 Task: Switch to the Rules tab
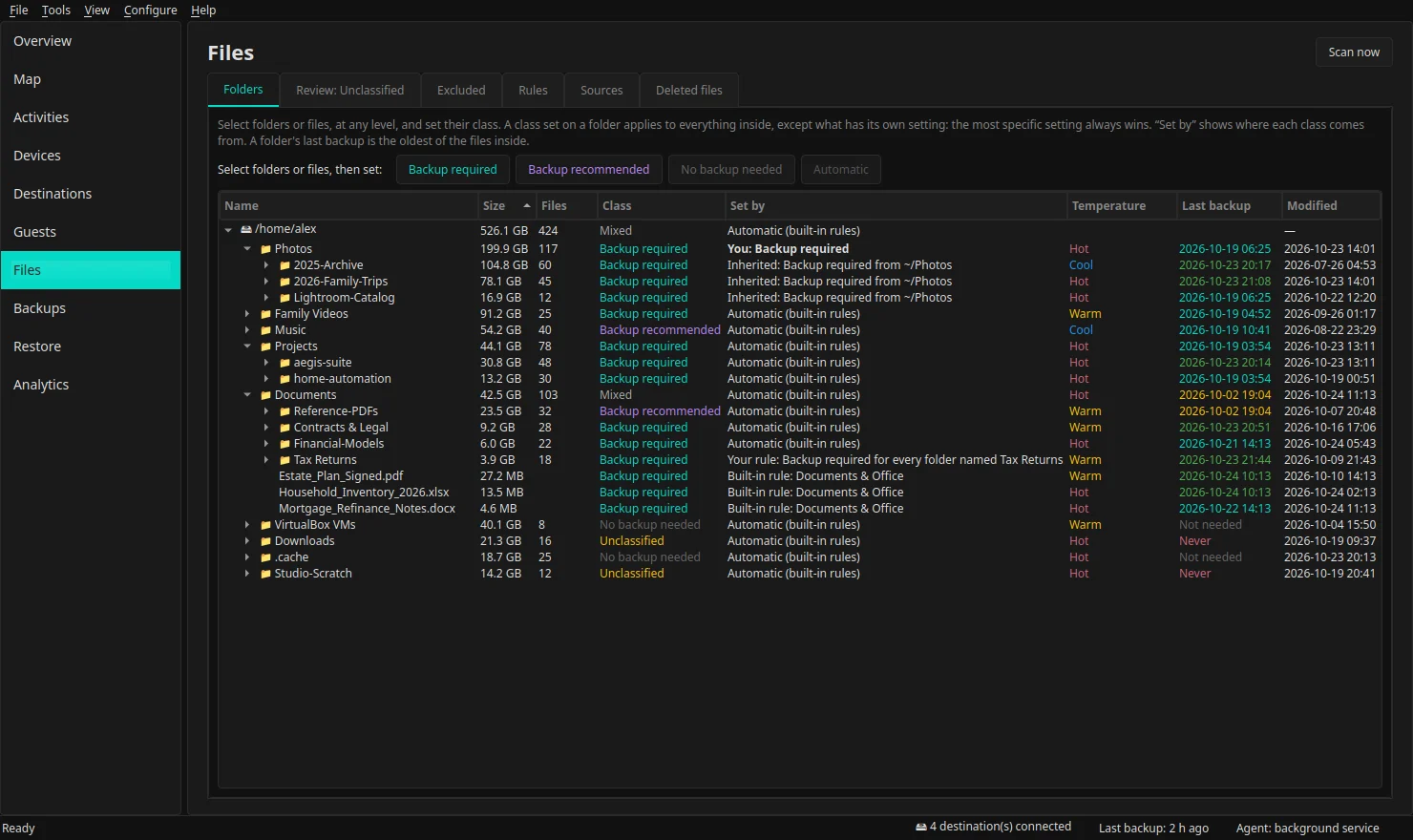tap(533, 91)
